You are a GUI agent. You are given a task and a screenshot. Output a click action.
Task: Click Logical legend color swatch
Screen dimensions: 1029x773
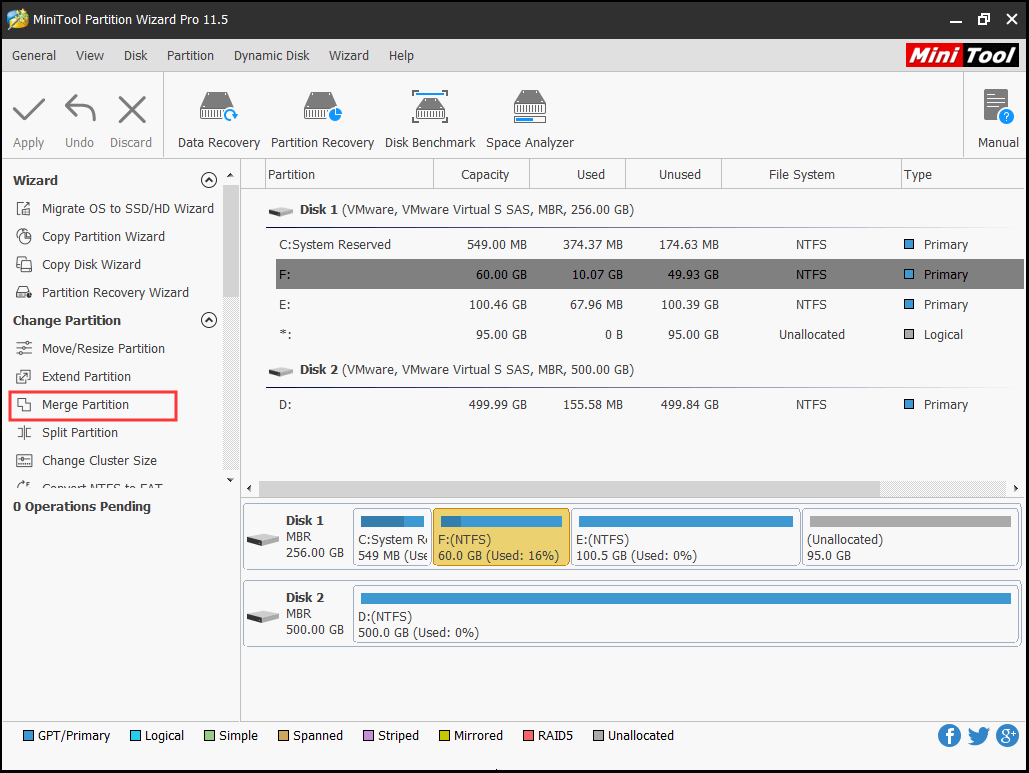click(x=135, y=736)
